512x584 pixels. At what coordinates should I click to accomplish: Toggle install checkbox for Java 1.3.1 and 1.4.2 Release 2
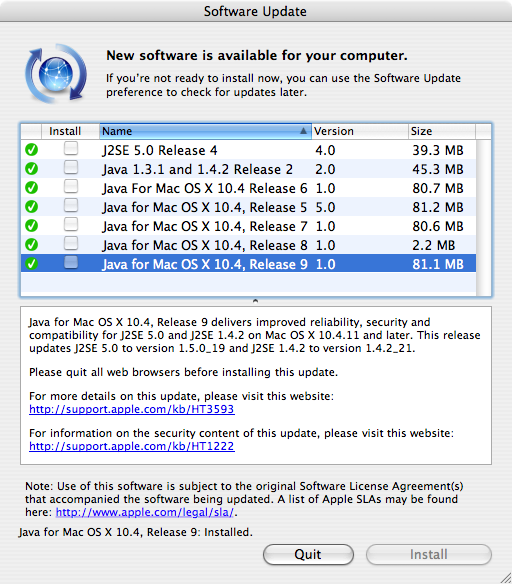(71, 167)
